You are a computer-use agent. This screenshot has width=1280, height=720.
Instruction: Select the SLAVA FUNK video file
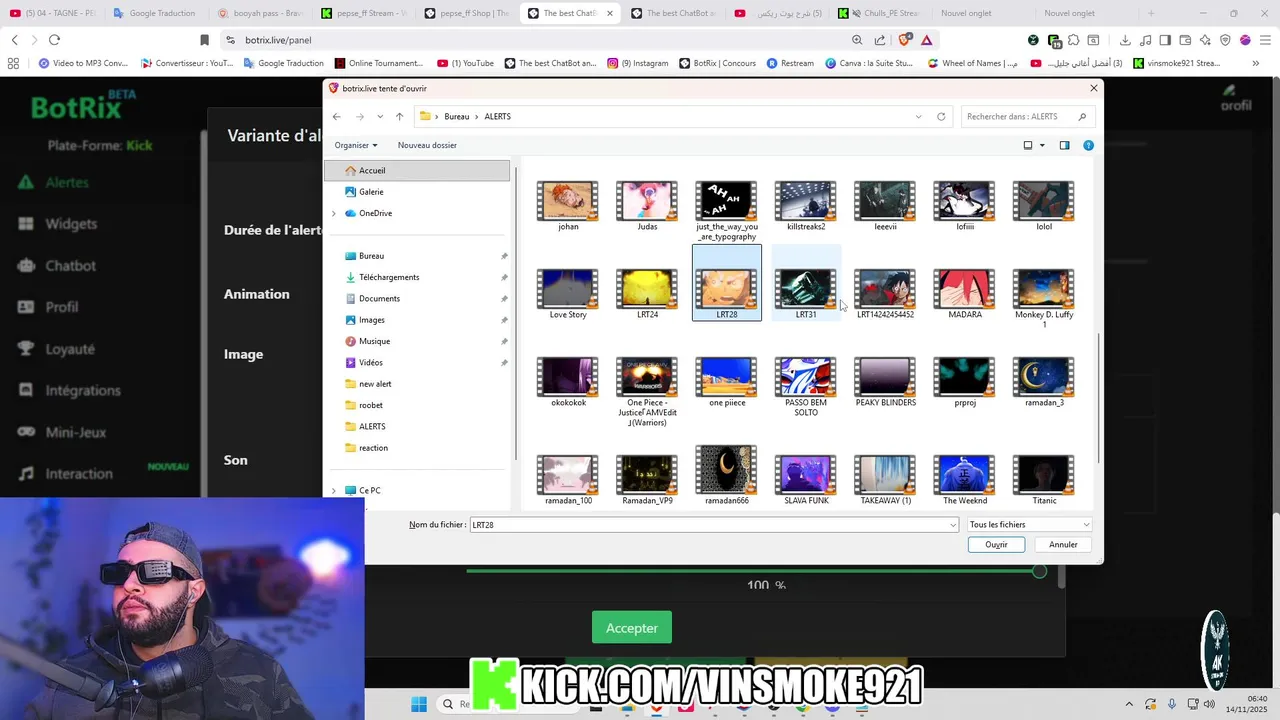pos(806,480)
